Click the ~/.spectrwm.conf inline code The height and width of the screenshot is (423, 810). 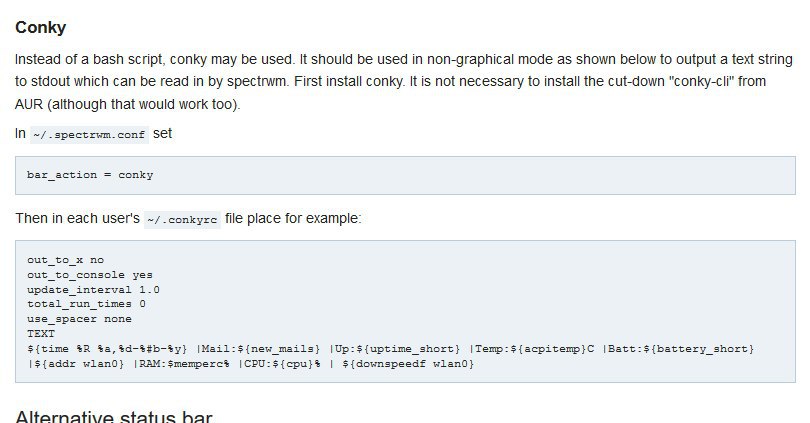89,135
